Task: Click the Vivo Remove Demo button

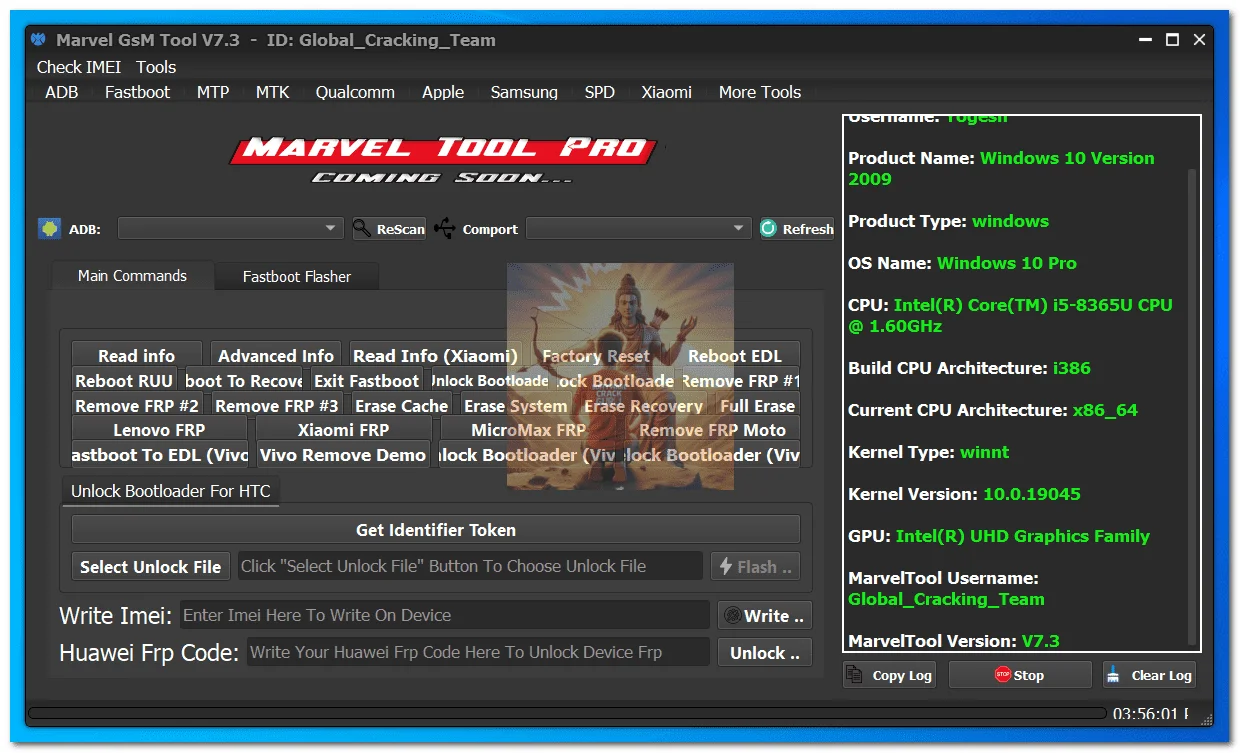Action: tap(343, 455)
